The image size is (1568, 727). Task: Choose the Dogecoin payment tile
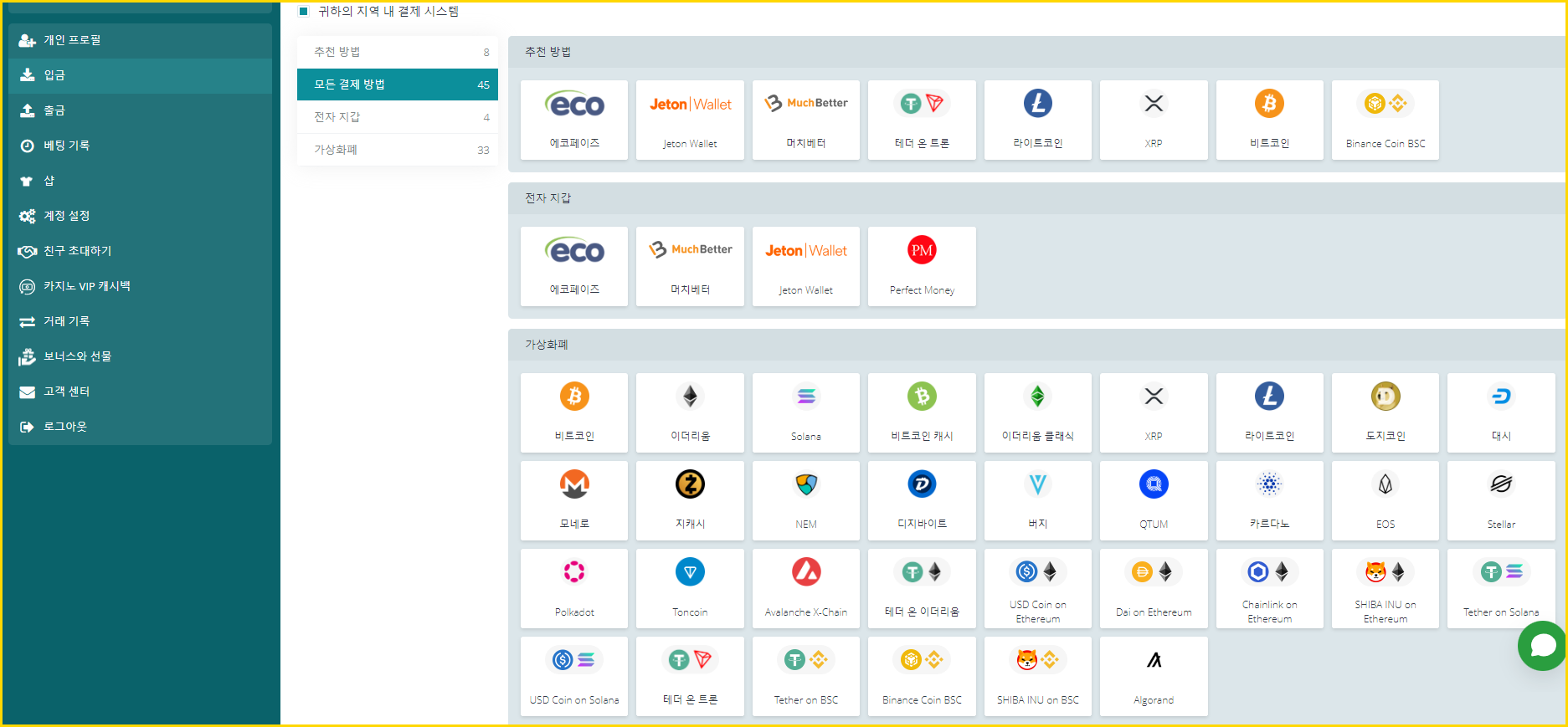click(1385, 412)
